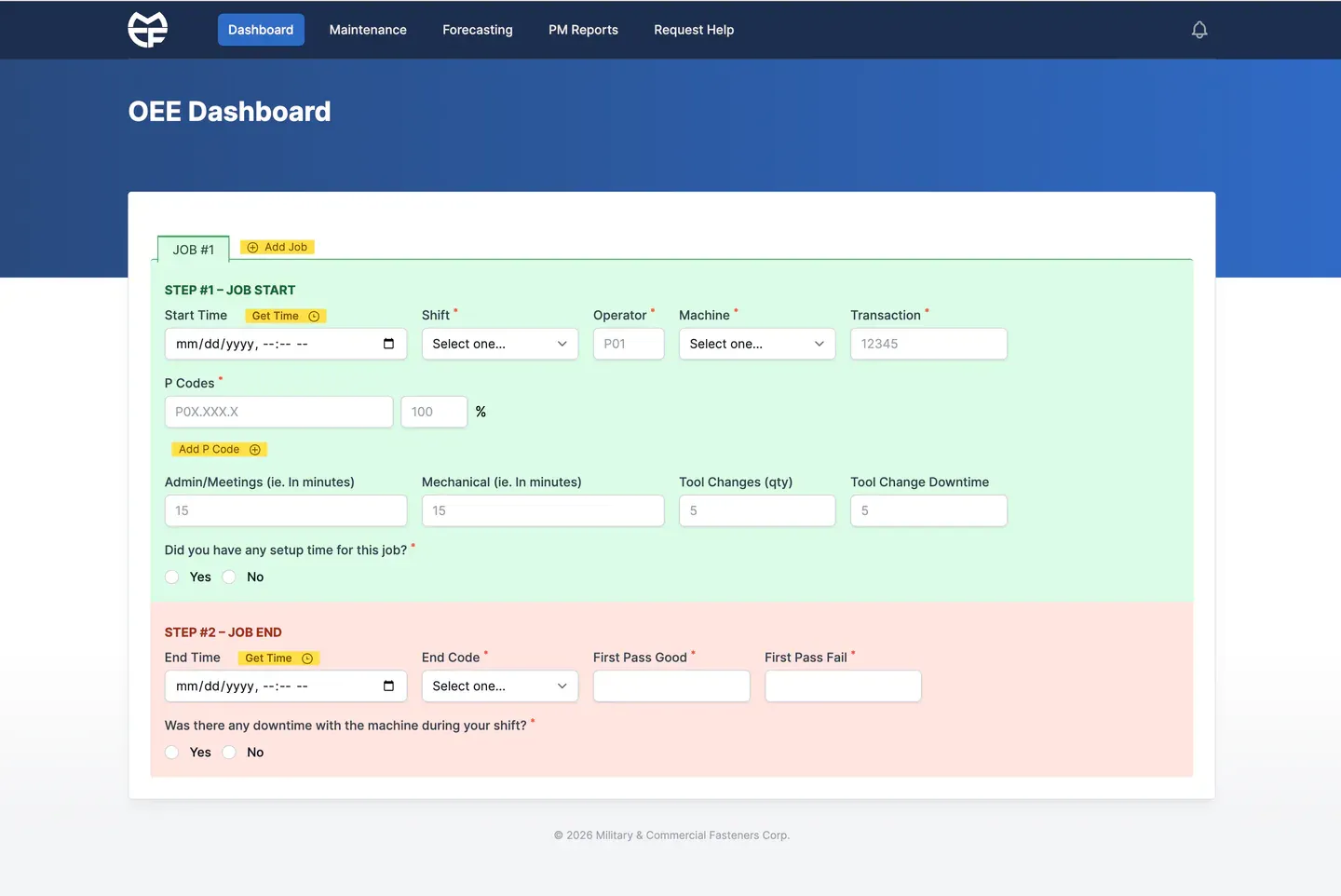Click the STEP #2 – JOB END heading
Viewport: 1341px width, 896px height.
coord(223,632)
